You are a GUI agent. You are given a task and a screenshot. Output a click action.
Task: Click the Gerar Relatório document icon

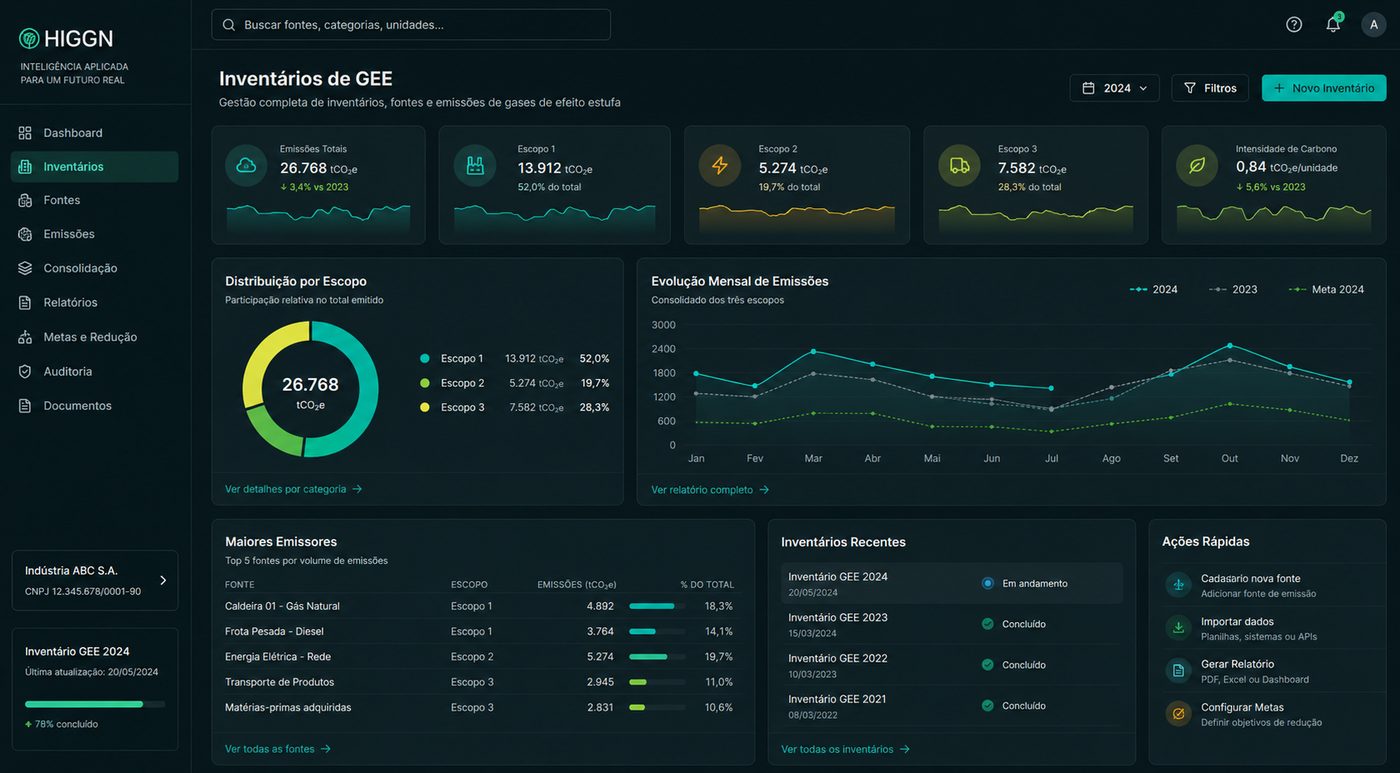1178,671
